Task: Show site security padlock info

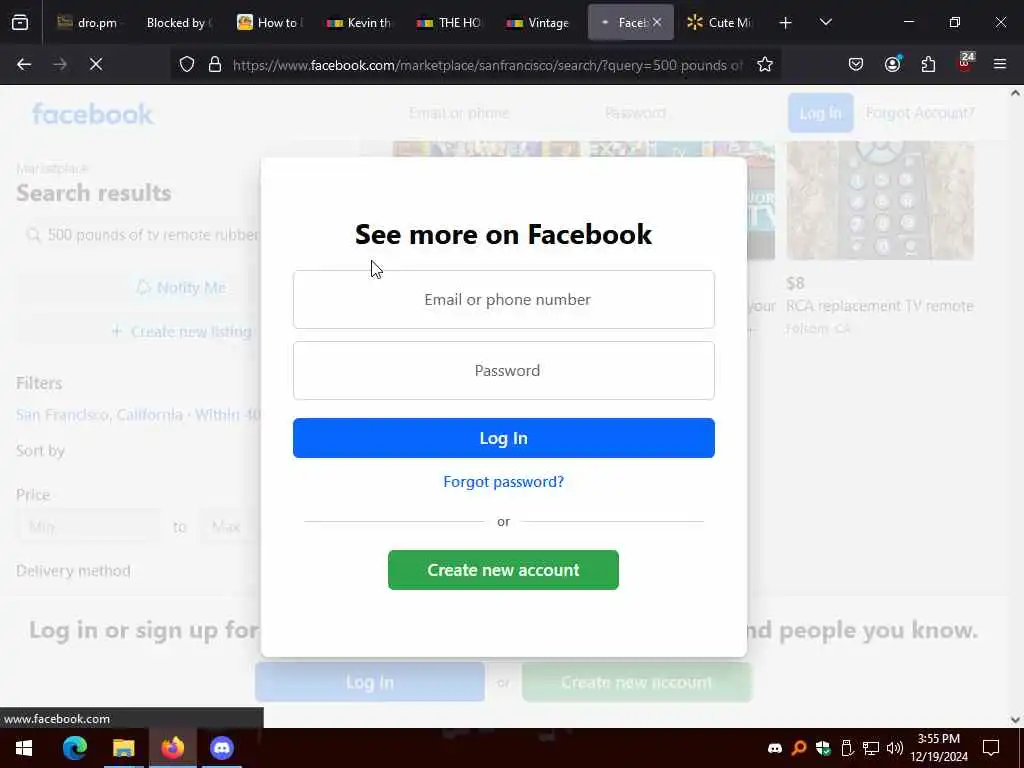Action: (215, 65)
